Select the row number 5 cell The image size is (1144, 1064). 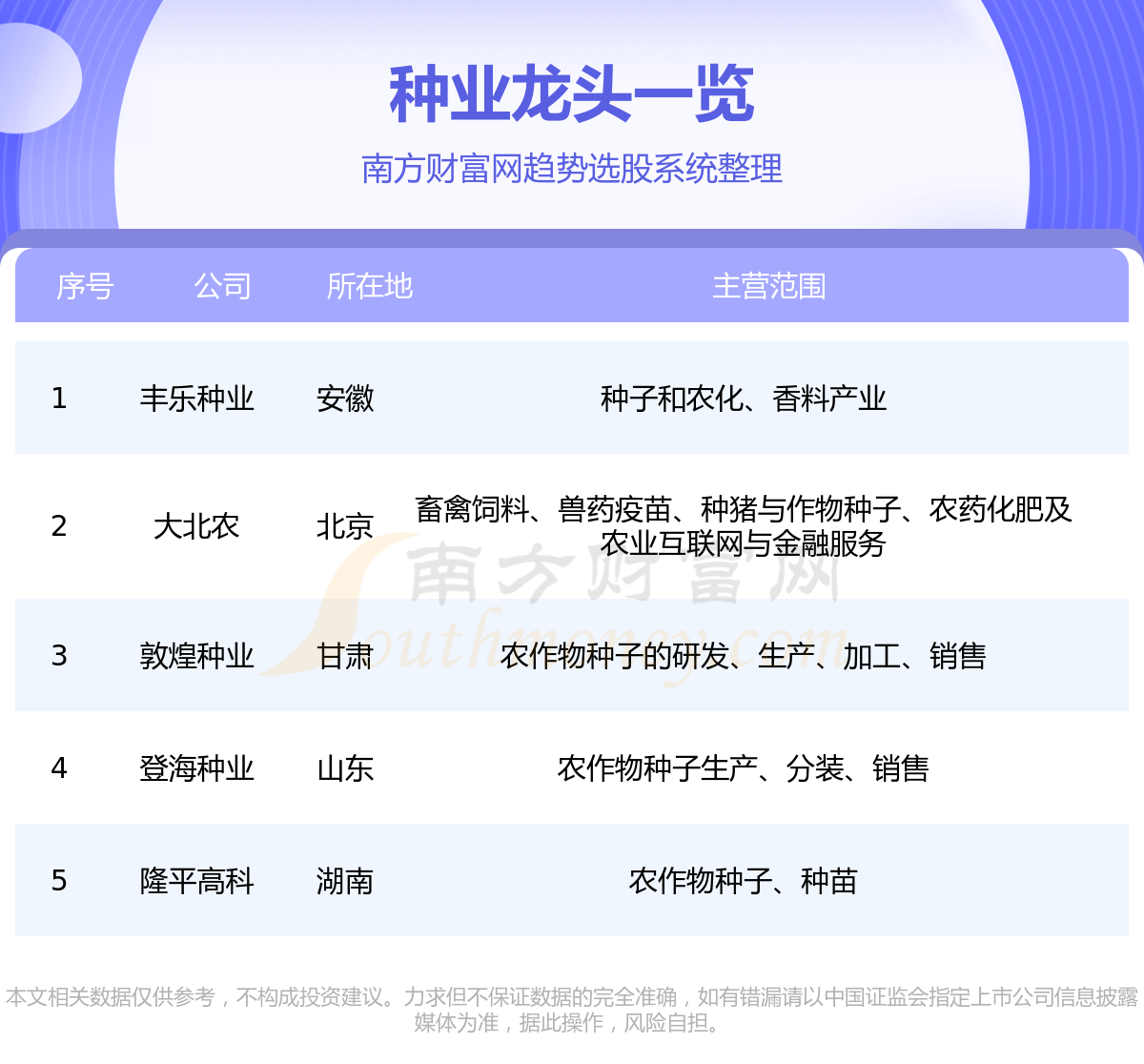click(x=59, y=881)
